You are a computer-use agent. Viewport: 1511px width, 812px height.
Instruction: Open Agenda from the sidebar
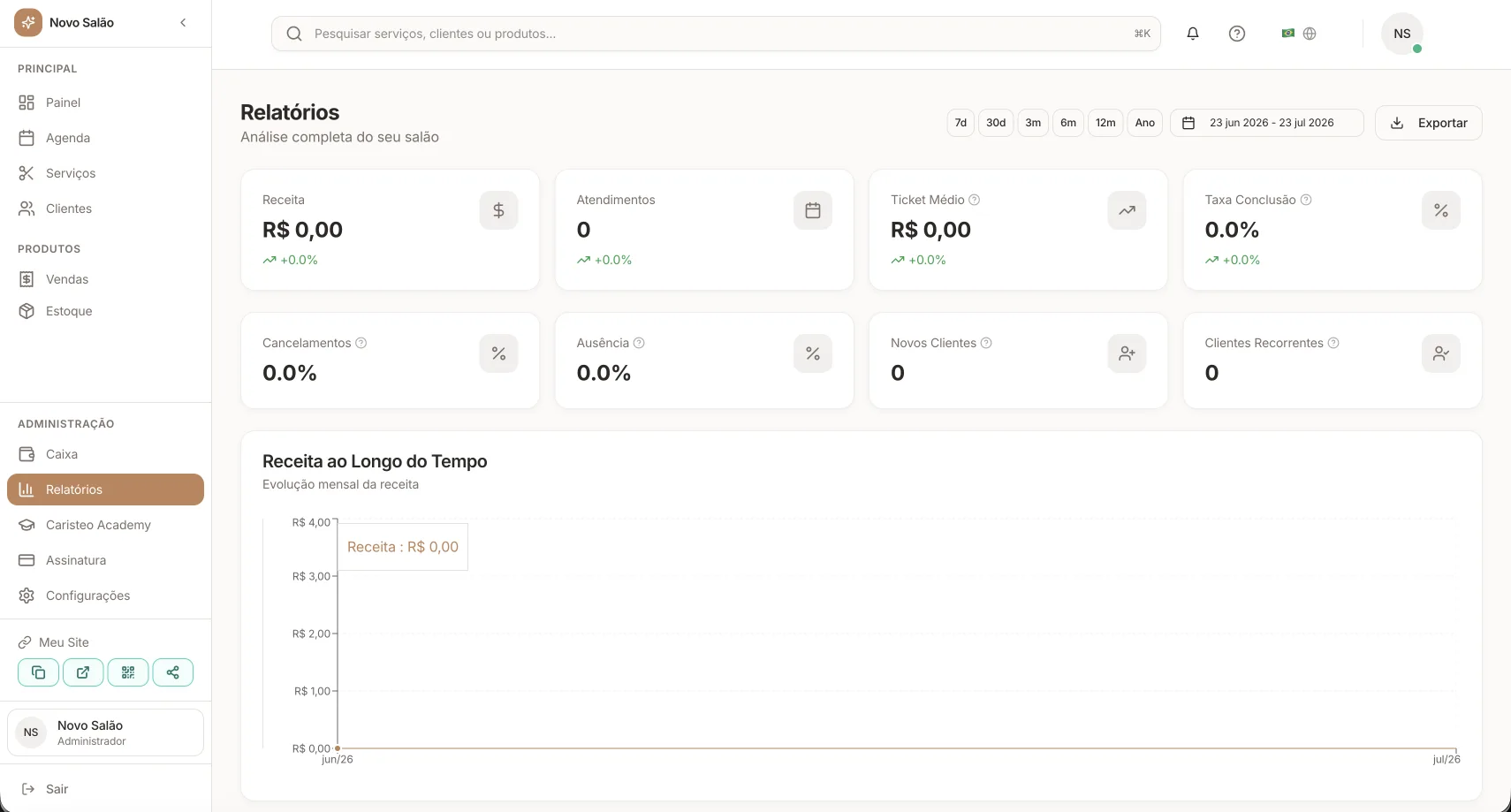point(105,138)
